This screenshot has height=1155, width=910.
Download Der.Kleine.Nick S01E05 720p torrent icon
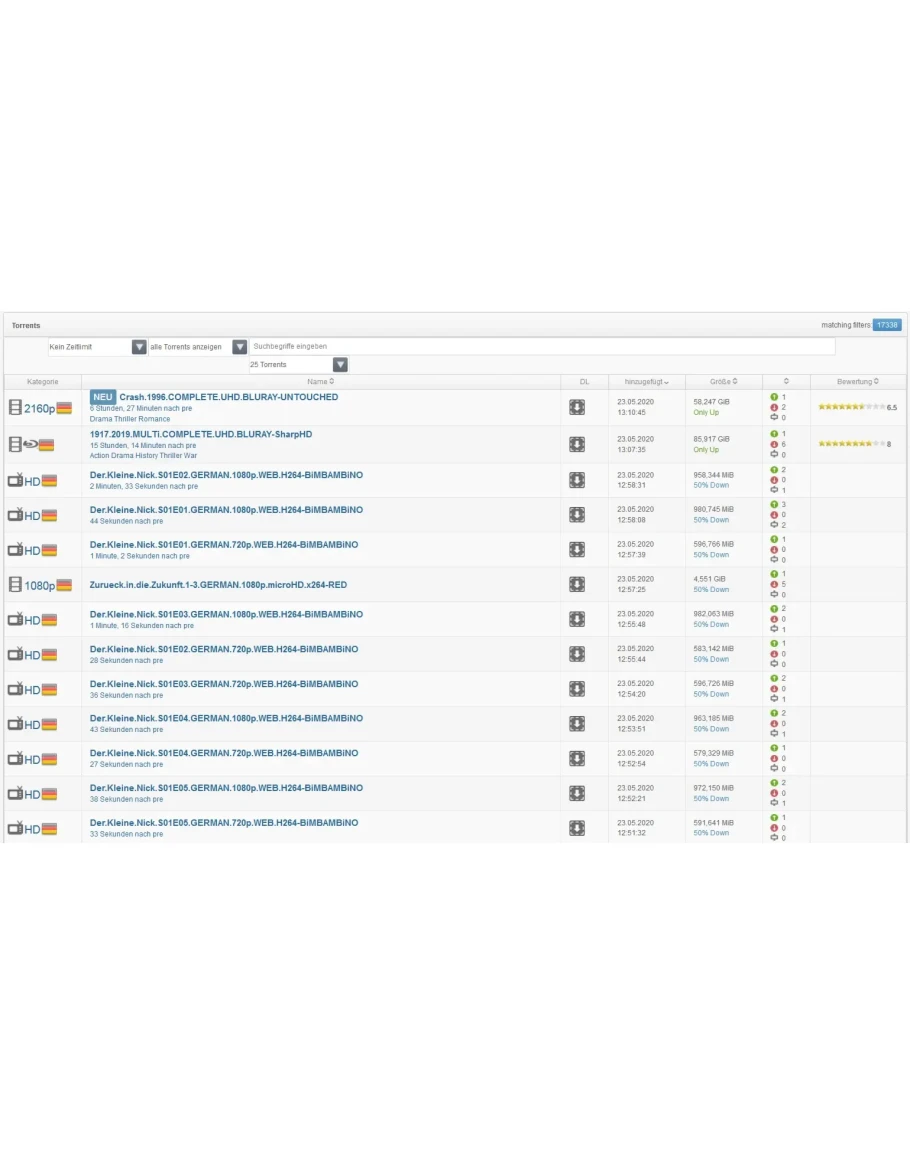point(577,828)
